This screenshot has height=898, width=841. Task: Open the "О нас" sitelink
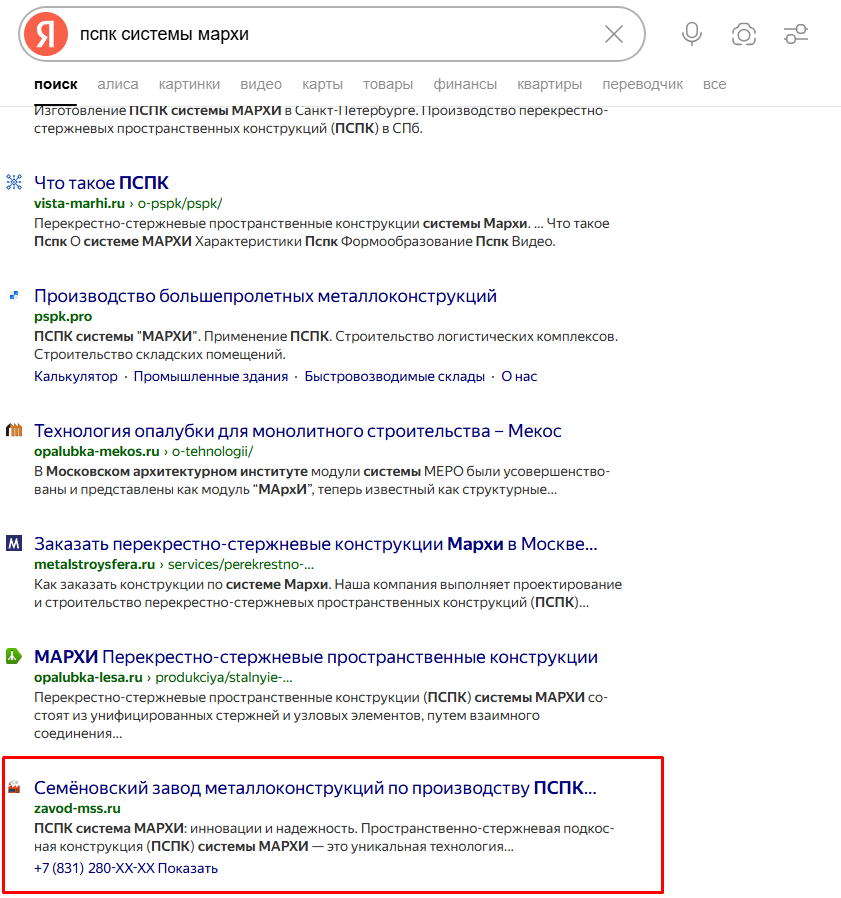519,376
